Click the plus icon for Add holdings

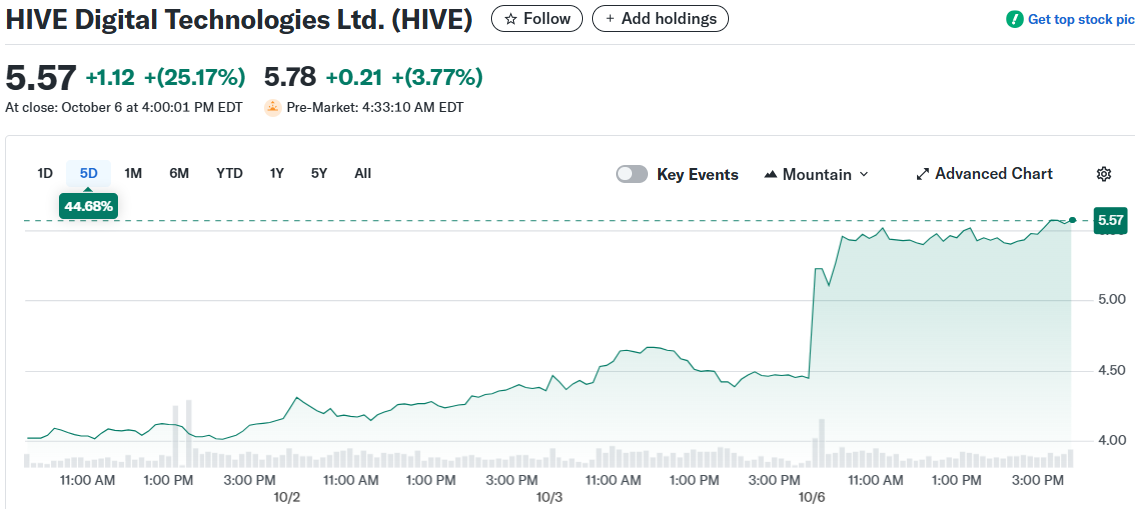point(610,19)
